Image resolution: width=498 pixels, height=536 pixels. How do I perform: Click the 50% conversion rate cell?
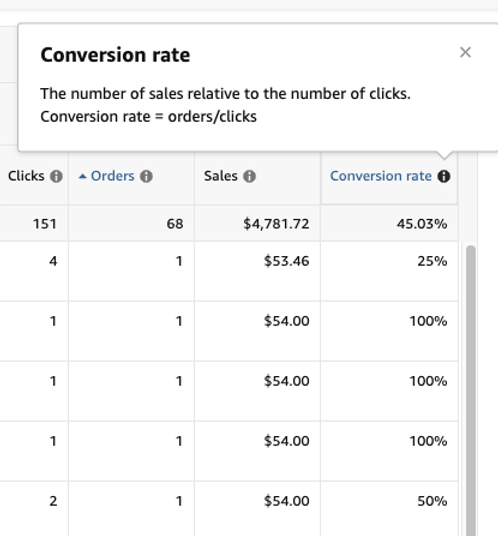(x=389, y=509)
